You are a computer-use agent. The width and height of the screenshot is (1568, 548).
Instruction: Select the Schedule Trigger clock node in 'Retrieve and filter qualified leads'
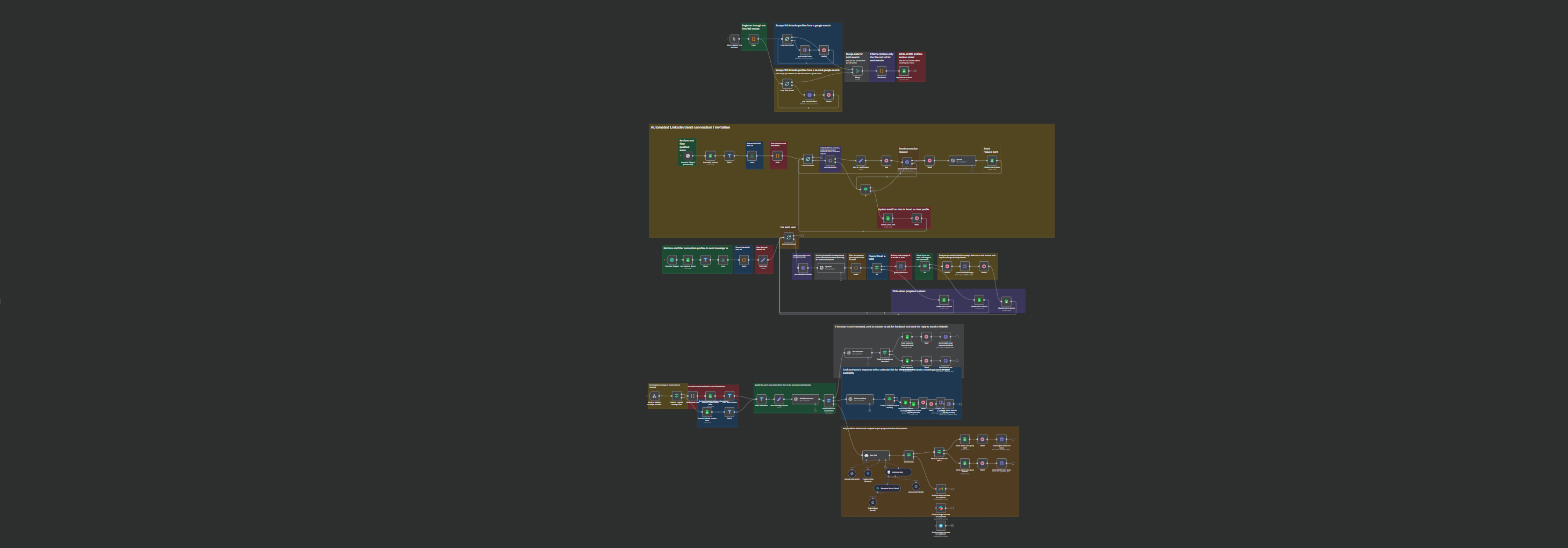(x=688, y=156)
